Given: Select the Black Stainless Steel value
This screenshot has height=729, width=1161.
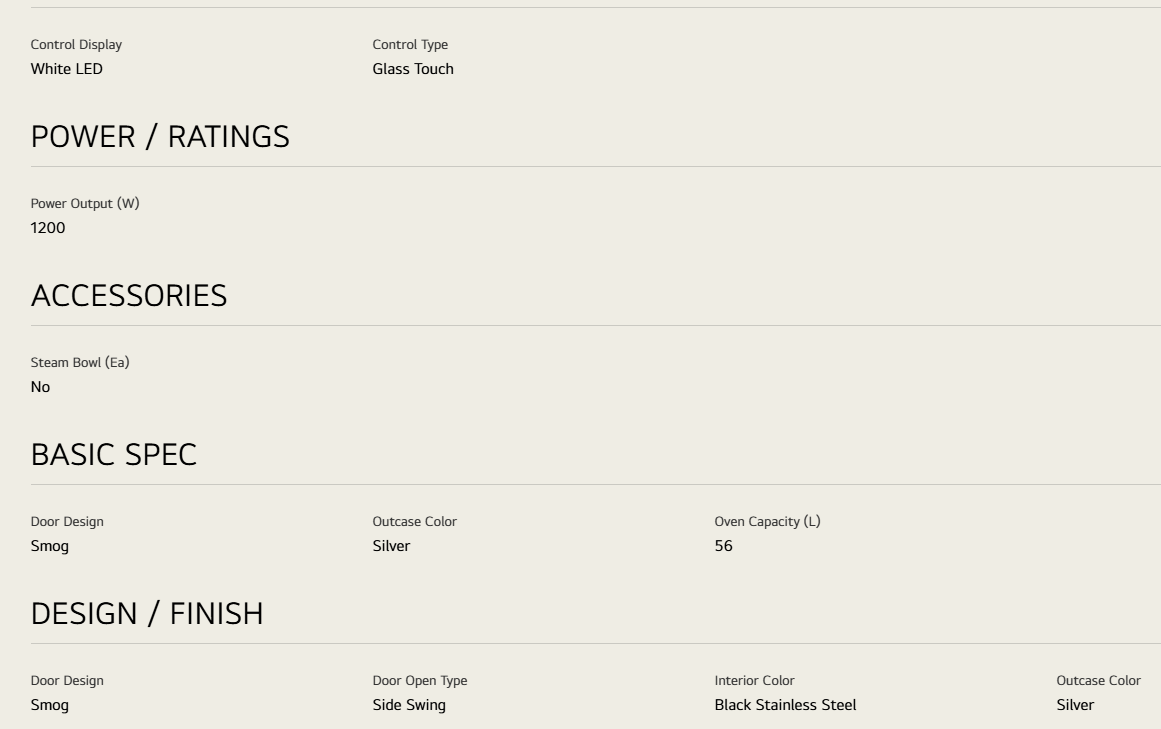Looking at the screenshot, I should click(x=786, y=705).
